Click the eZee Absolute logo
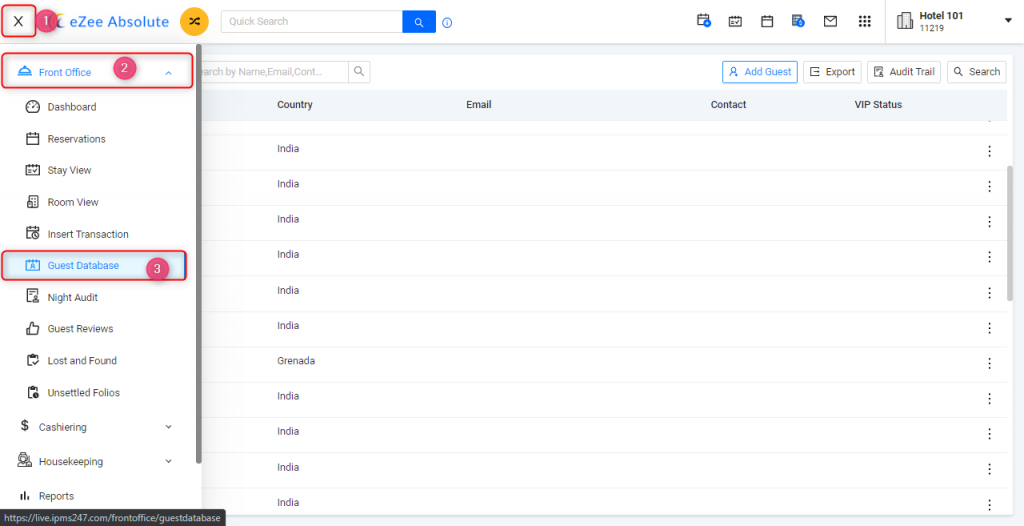This screenshot has width=1024, height=526. pos(111,22)
